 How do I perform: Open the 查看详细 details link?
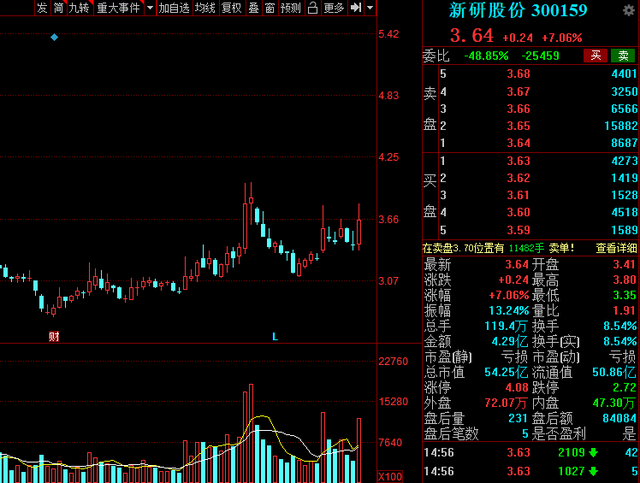[616, 248]
